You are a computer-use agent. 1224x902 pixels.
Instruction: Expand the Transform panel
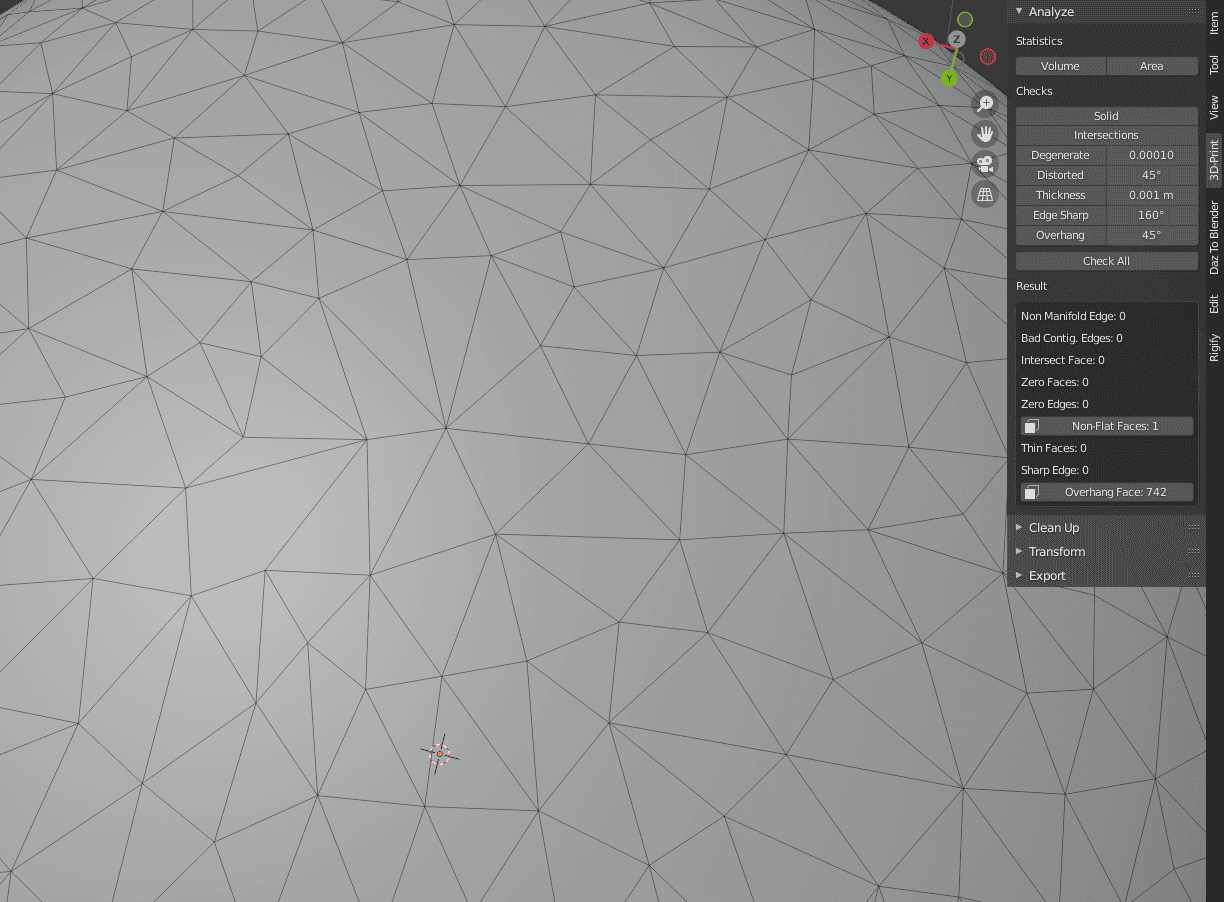click(1056, 551)
